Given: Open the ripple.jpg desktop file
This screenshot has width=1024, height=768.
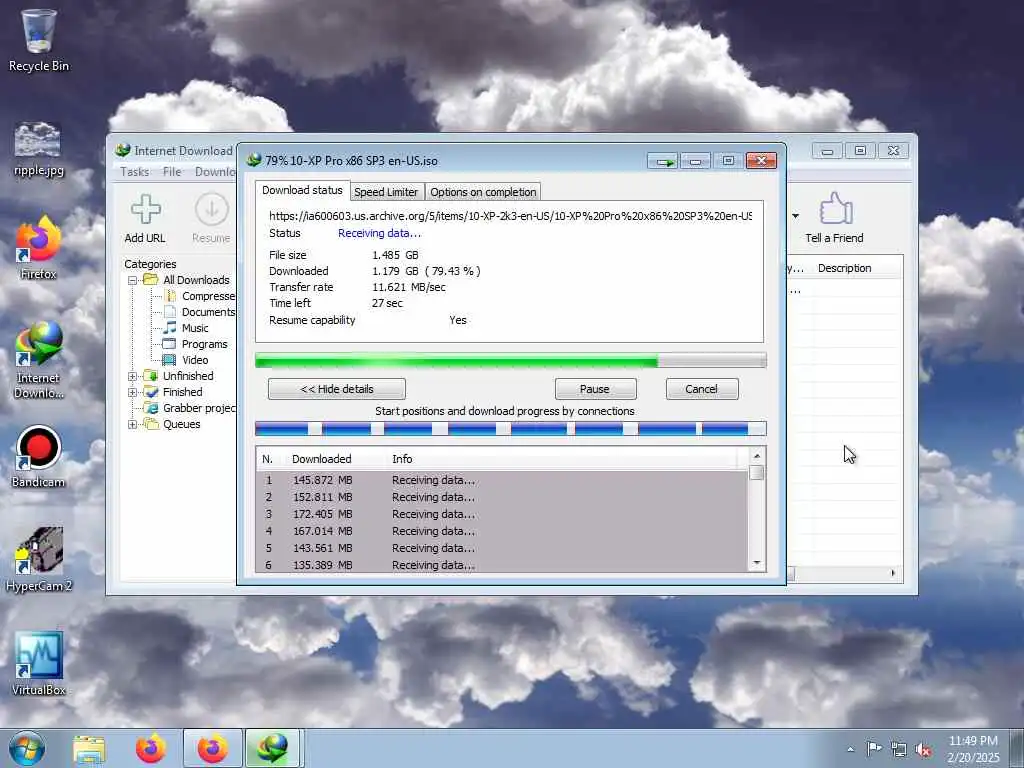Looking at the screenshot, I should (38, 149).
